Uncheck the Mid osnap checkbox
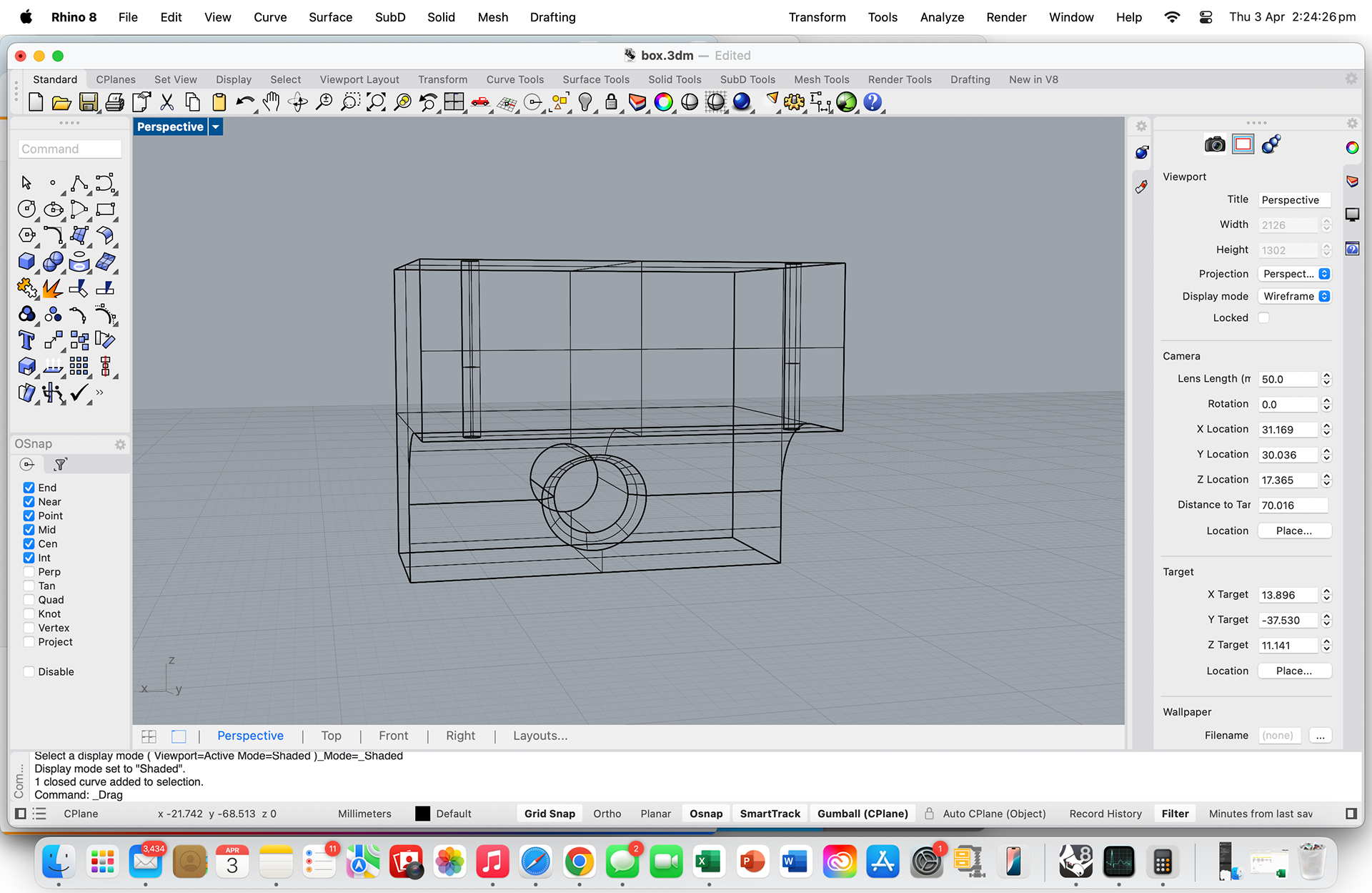The width and height of the screenshot is (1372, 893). (29, 530)
